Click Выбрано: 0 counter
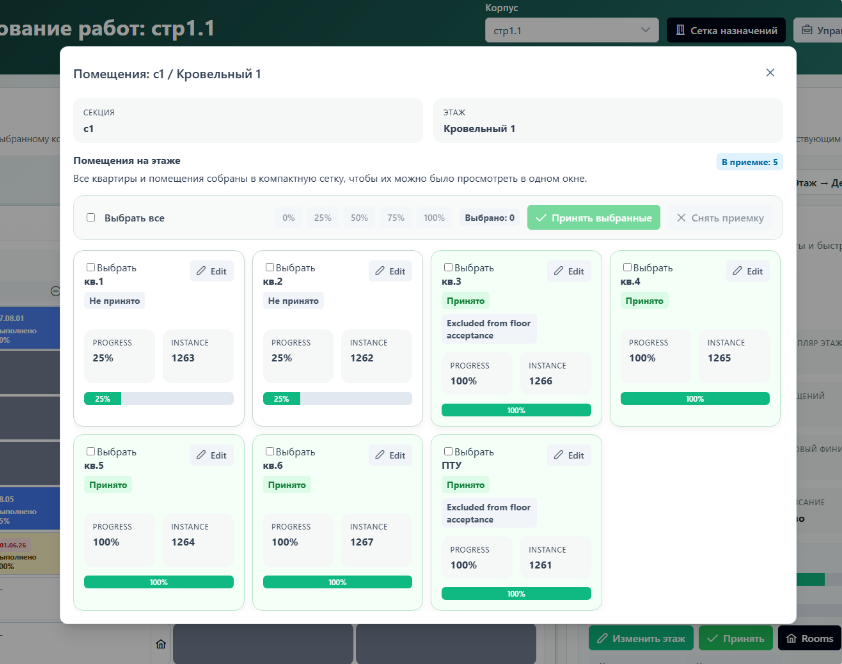Screen dimensions: 842x664 tap(489, 217)
